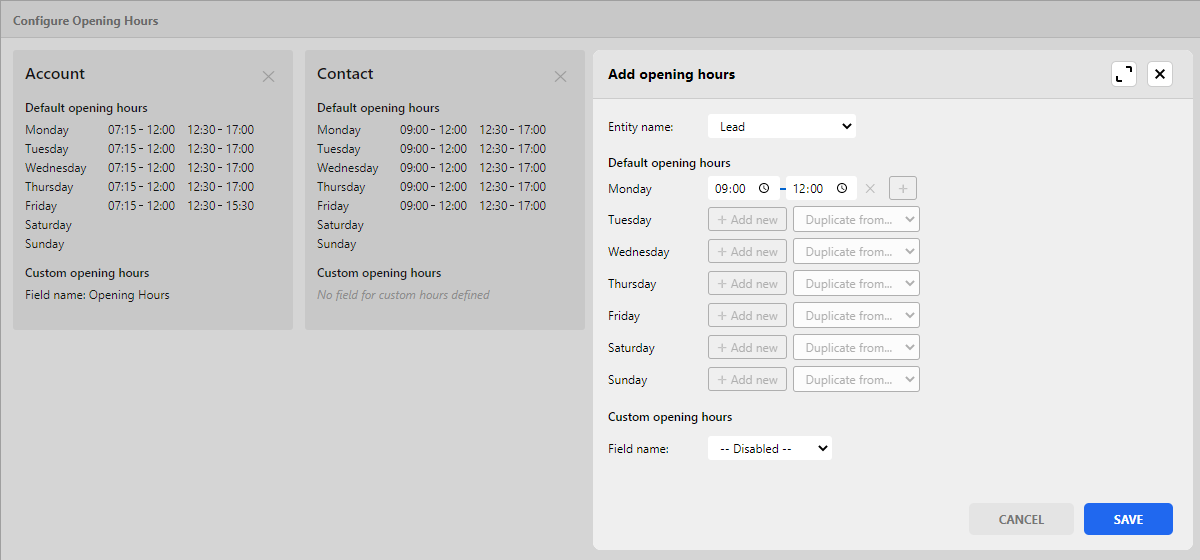Open clock picker for Monday start time
Image resolution: width=1200 pixels, height=560 pixels.
[764, 188]
